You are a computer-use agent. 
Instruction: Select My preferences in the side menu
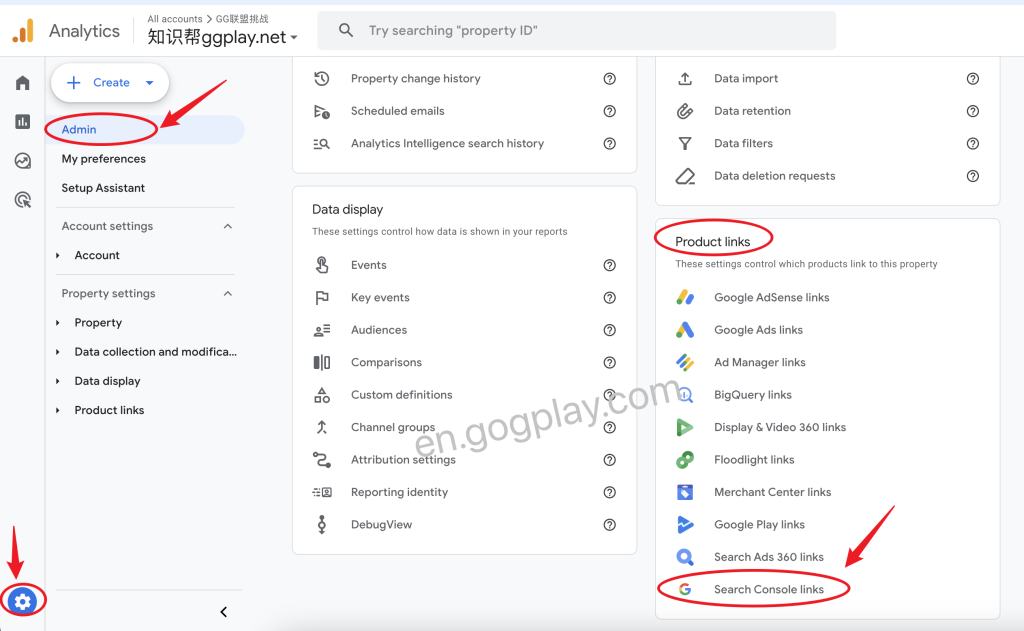[x=104, y=159]
